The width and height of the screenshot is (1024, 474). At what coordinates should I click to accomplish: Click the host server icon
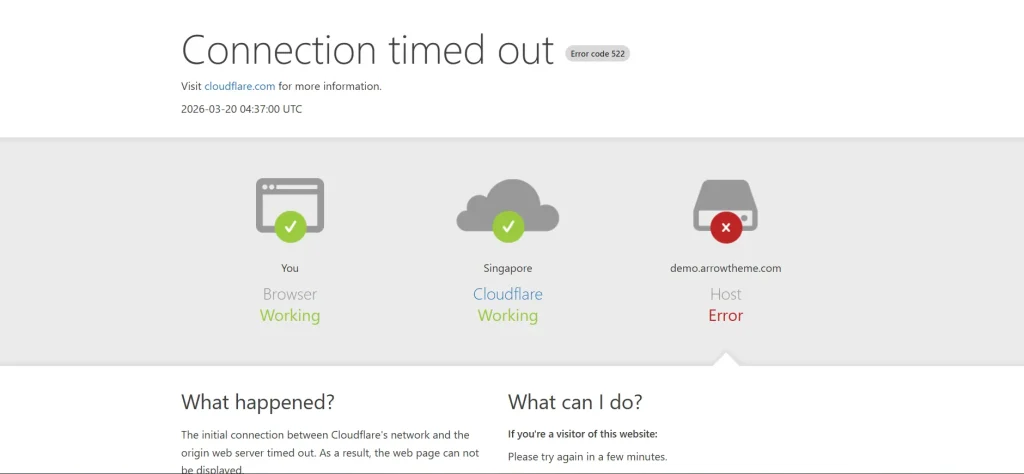(x=726, y=198)
